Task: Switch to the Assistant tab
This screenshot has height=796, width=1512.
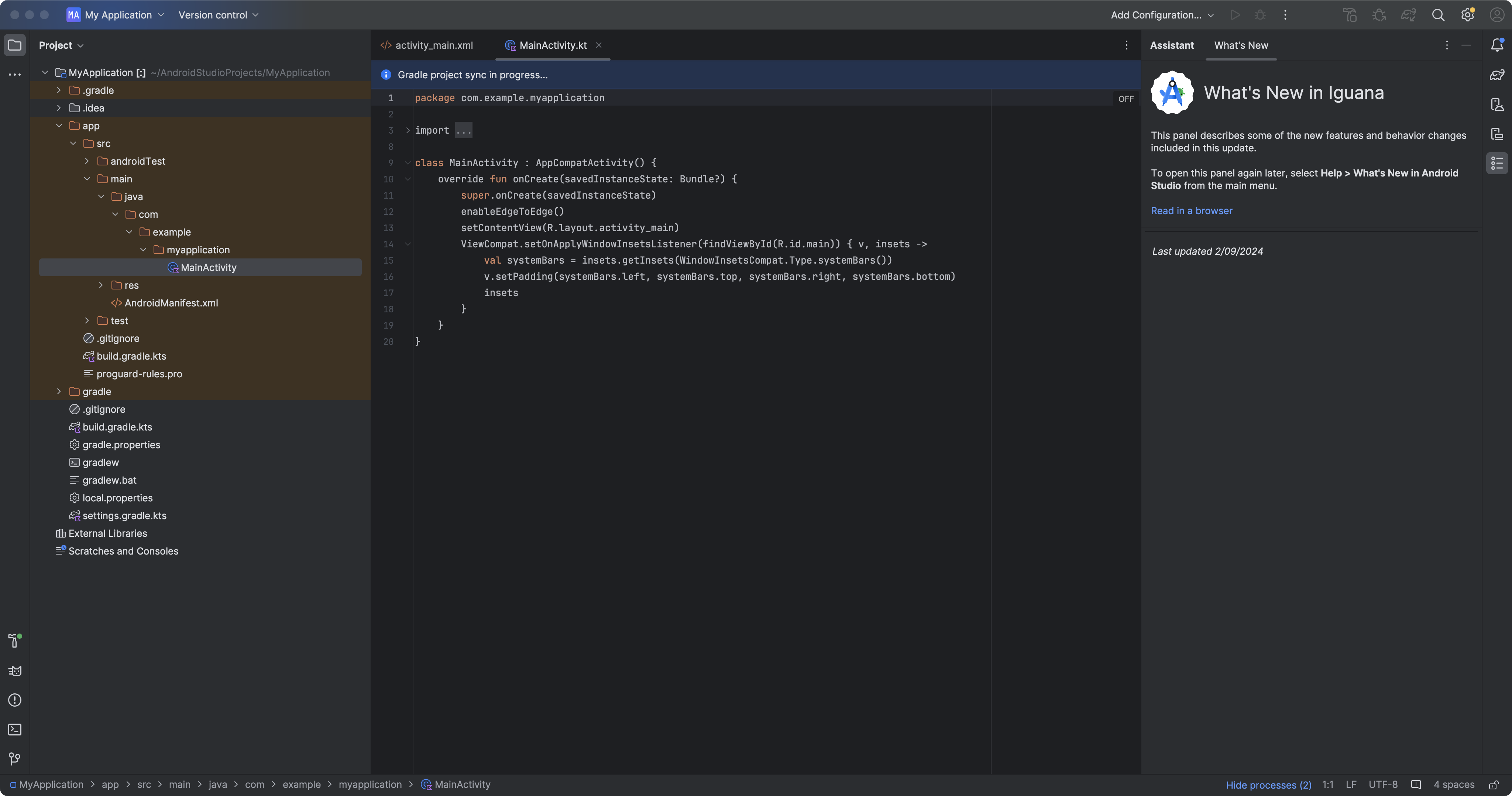Action: pyautogui.click(x=1172, y=45)
